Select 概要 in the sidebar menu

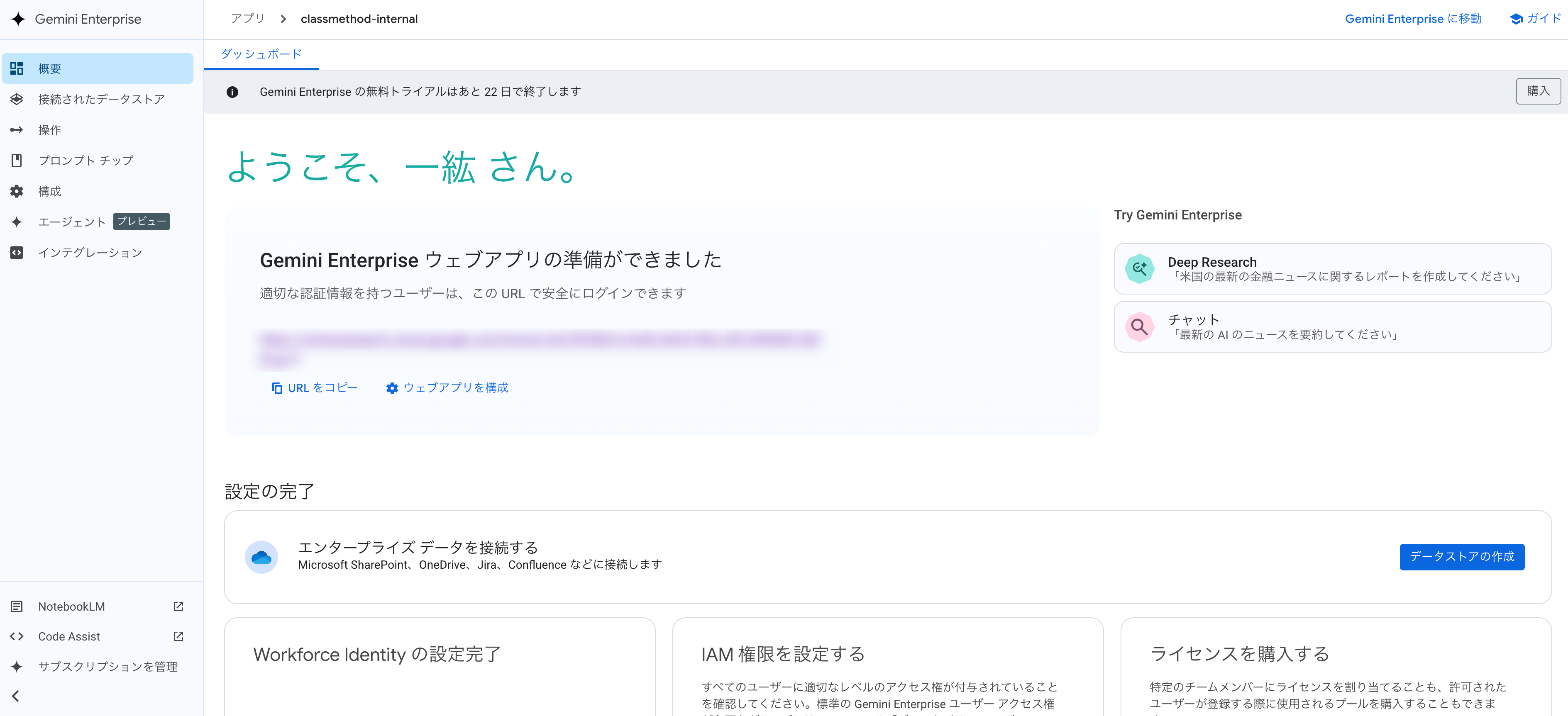(x=98, y=69)
